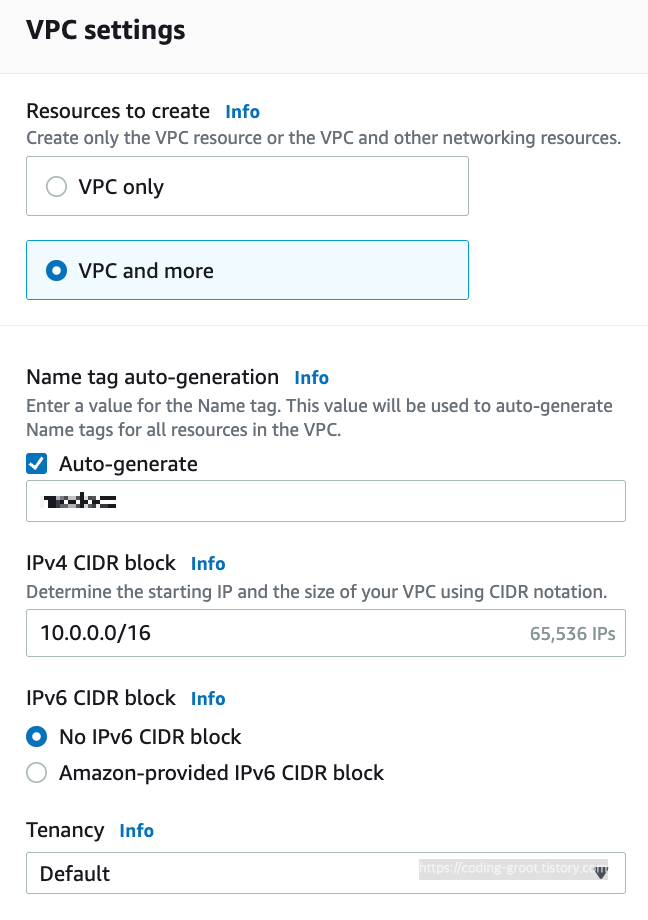Open Info link for Name tag auto-generation
This screenshot has height=920, width=648.
pos(311,378)
